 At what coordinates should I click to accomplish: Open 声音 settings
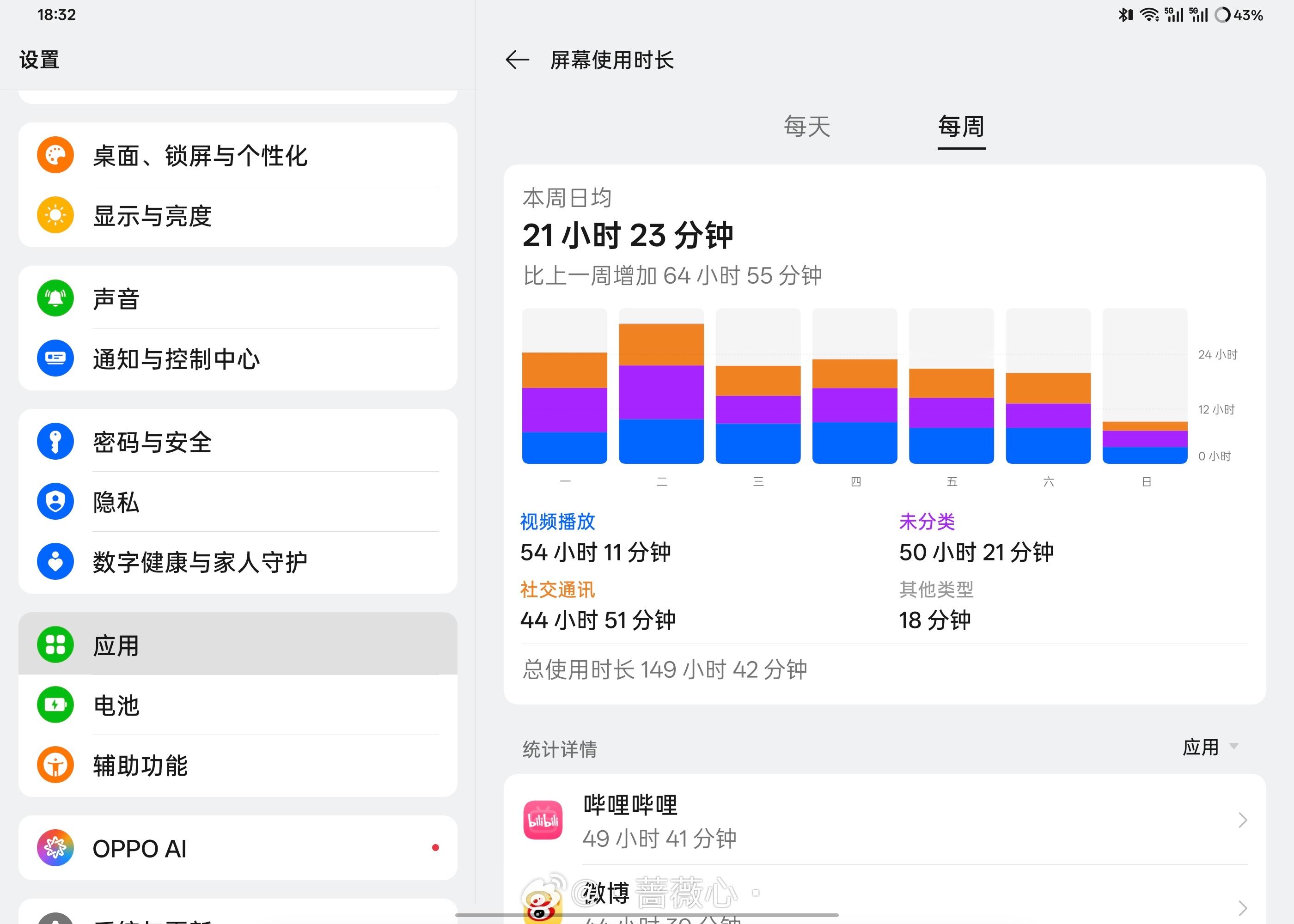point(238,298)
